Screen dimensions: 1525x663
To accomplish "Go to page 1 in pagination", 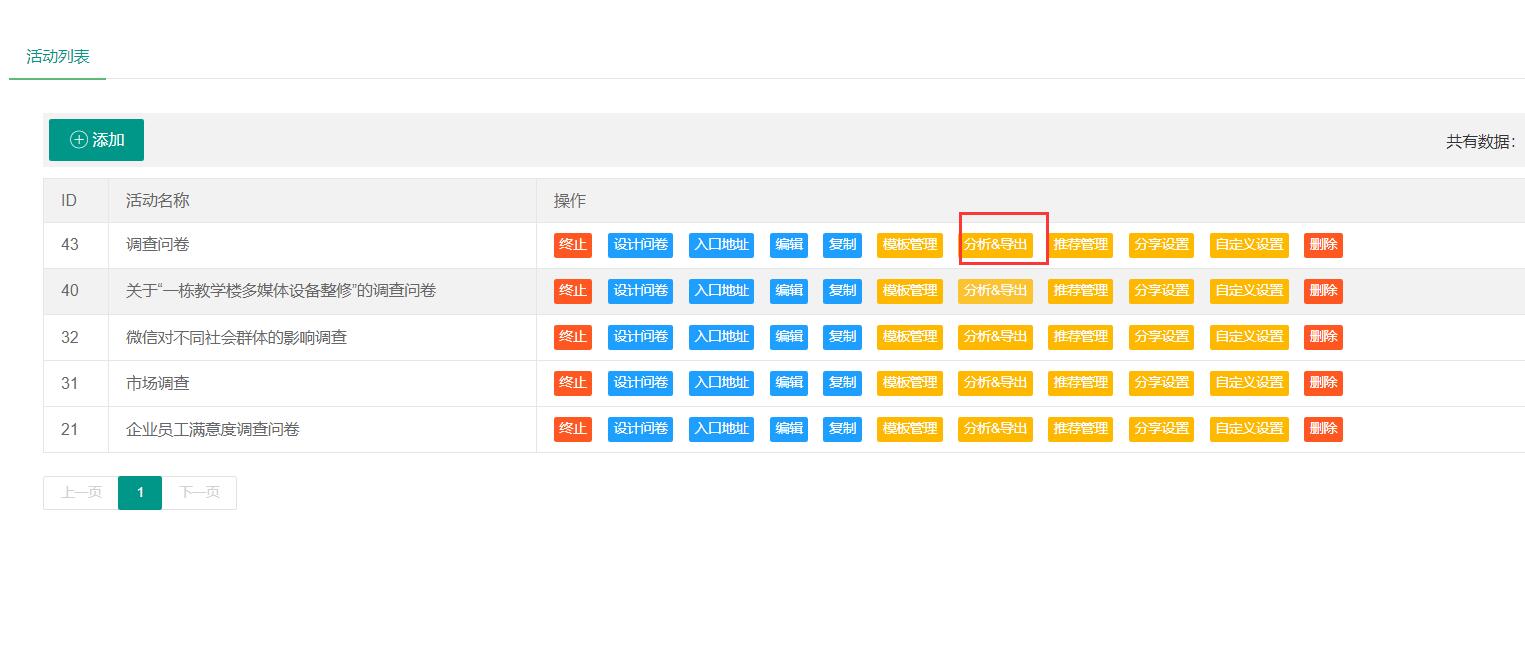I will click(140, 493).
